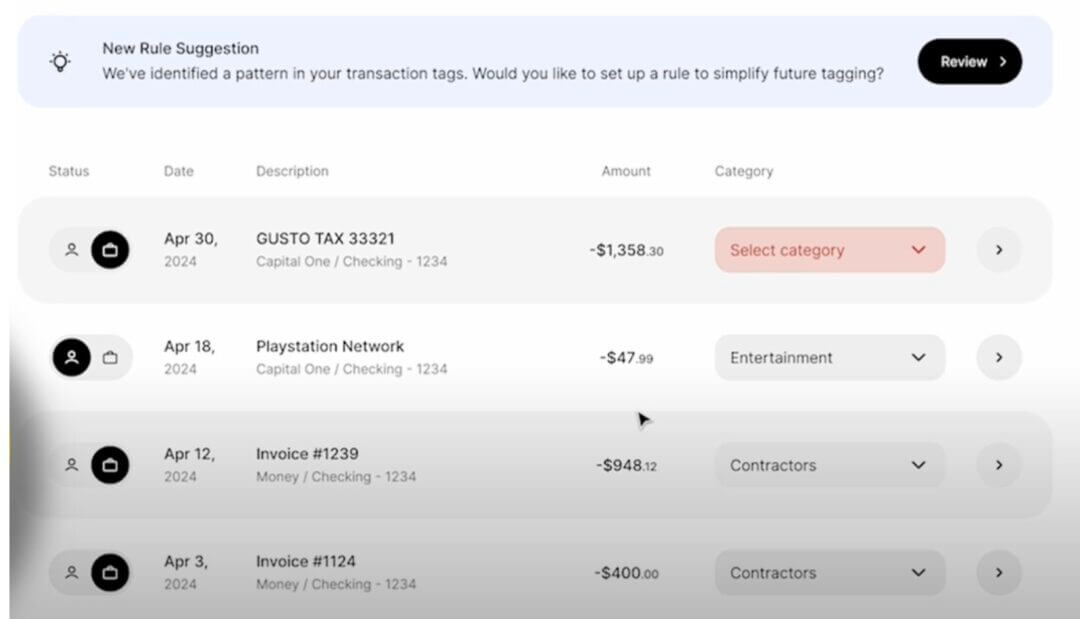Mark Invoice #1239 as personal

[x=71, y=465]
